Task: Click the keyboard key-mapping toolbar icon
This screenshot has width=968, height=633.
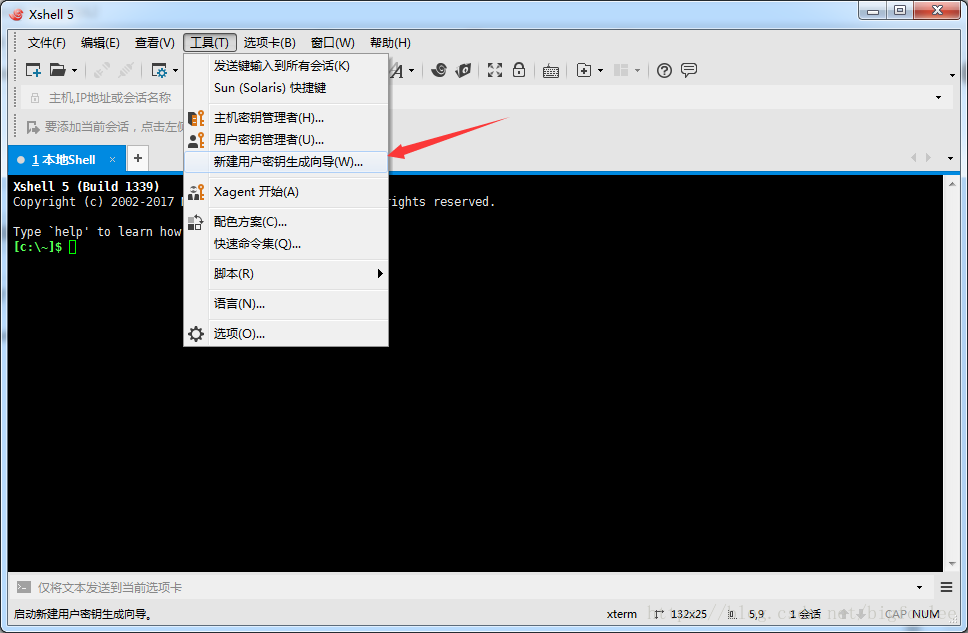Action: click(551, 71)
